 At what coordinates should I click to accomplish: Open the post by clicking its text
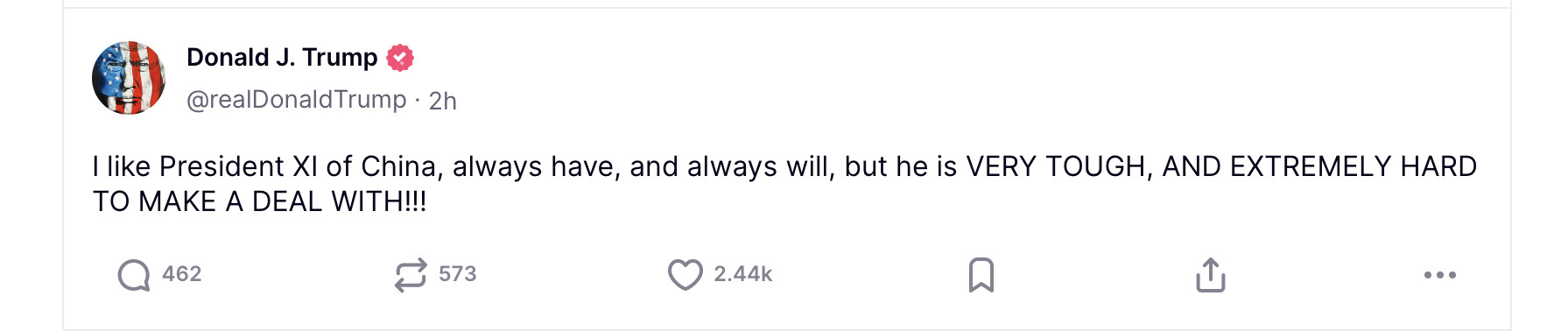coord(784,184)
